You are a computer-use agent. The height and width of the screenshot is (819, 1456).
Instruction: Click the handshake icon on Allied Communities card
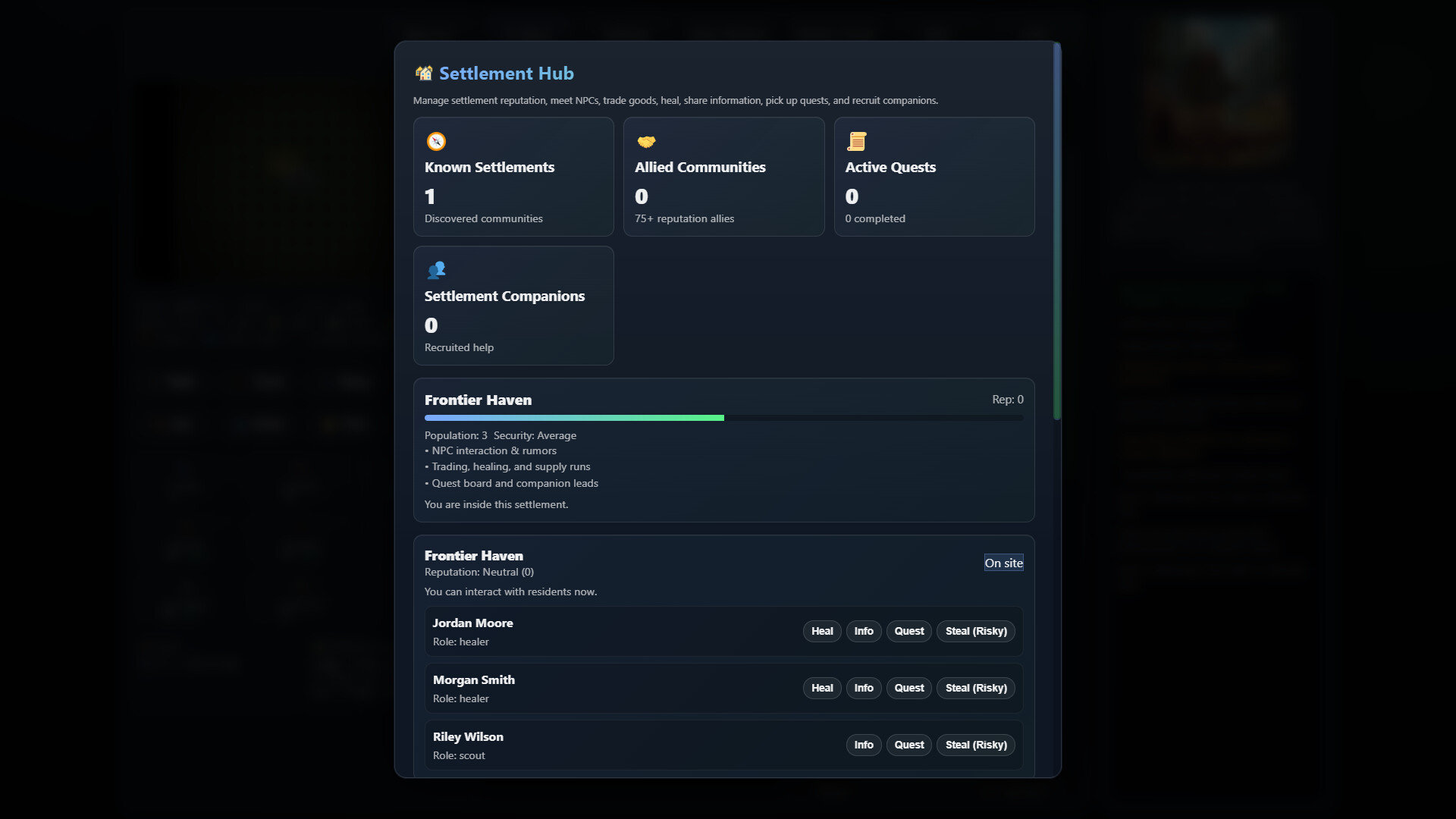pyautogui.click(x=647, y=141)
